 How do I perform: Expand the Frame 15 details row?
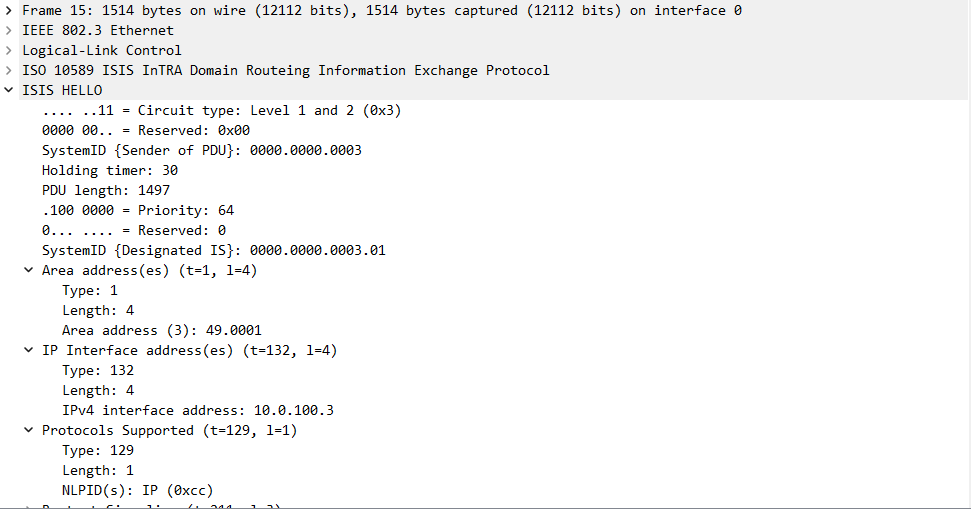(x=9, y=10)
